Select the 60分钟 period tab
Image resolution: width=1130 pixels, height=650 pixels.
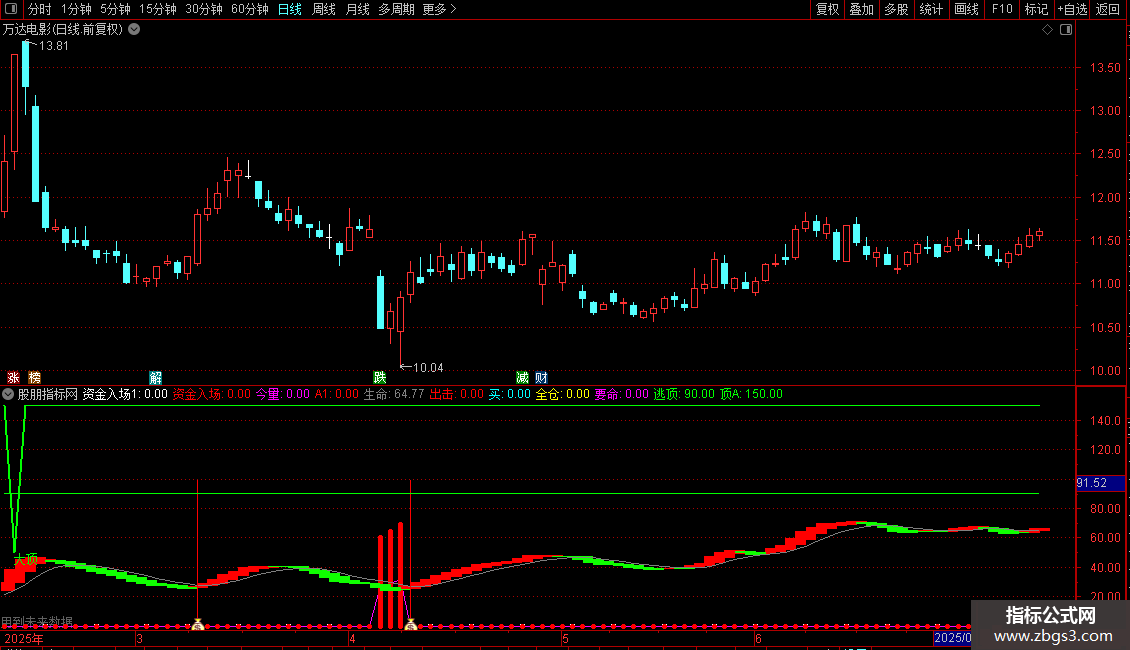click(x=249, y=9)
